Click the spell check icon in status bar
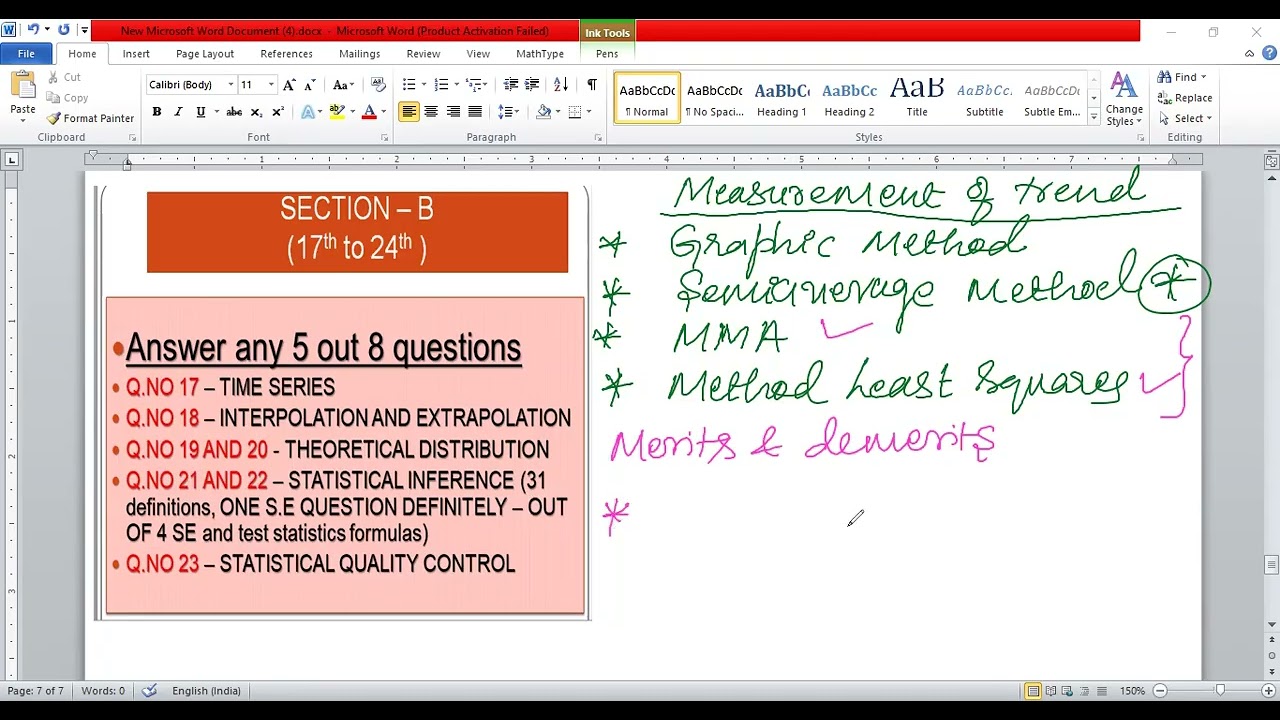The image size is (1280, 720). coord(150,691)
